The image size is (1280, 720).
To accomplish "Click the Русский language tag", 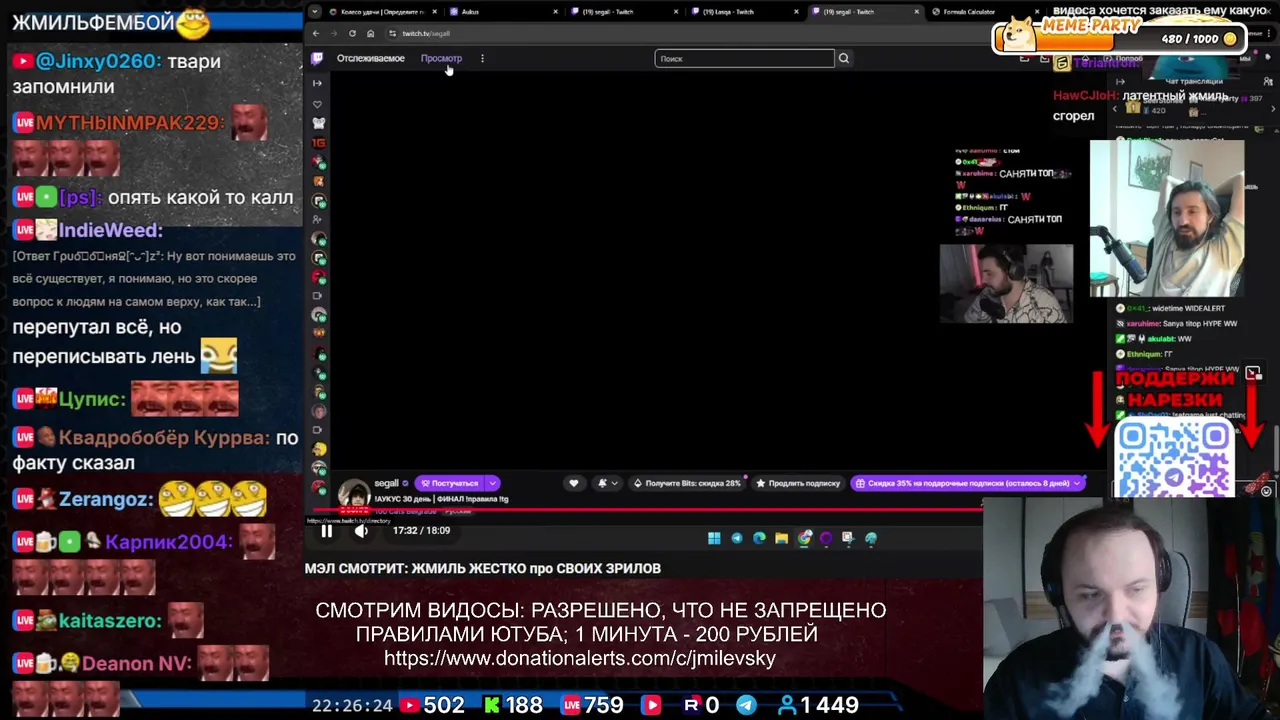I will pyautogui.click(x=458, y=511).
